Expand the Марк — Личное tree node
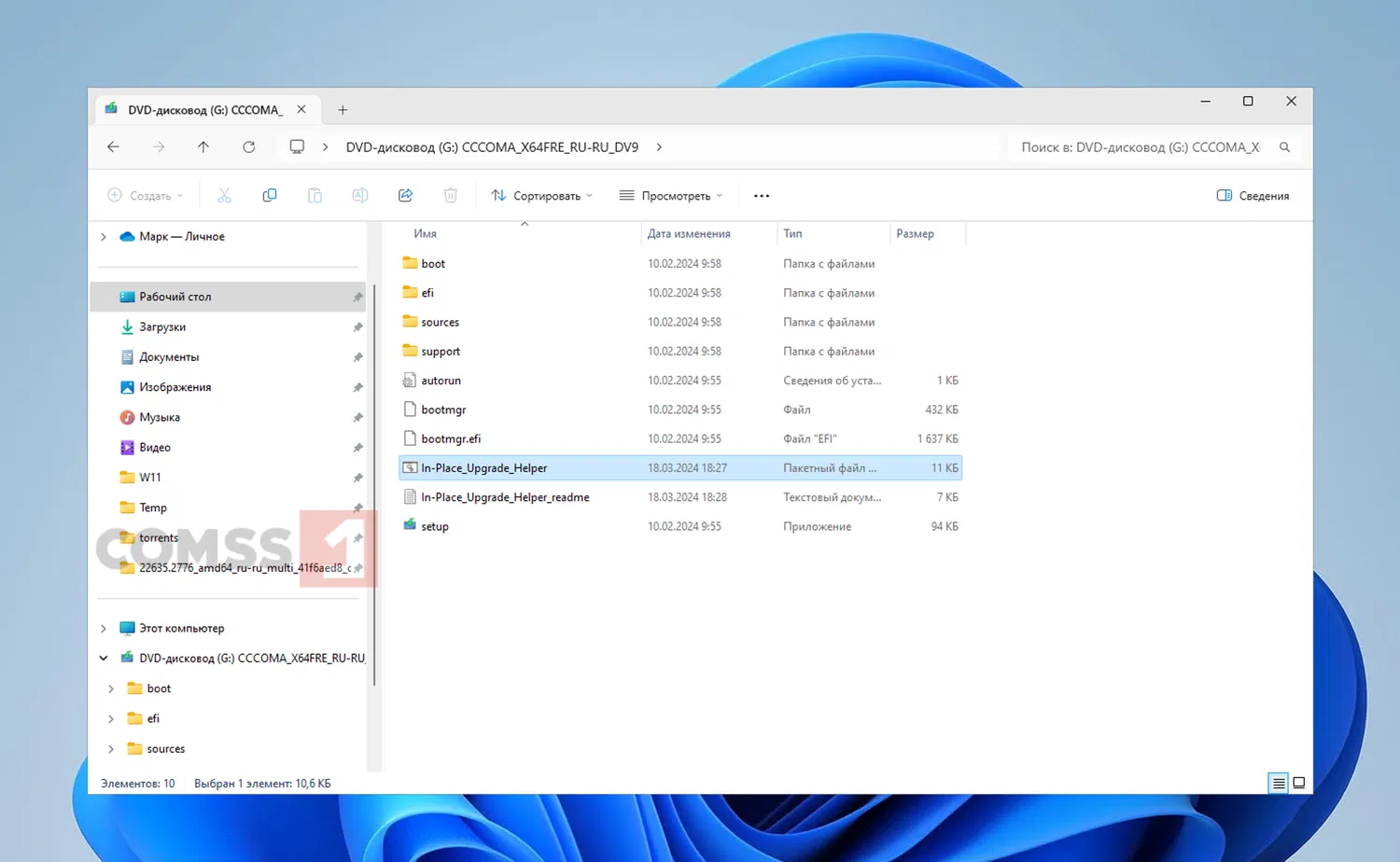The width and height of the screenshot is (1400, 862). coord(104,237)
